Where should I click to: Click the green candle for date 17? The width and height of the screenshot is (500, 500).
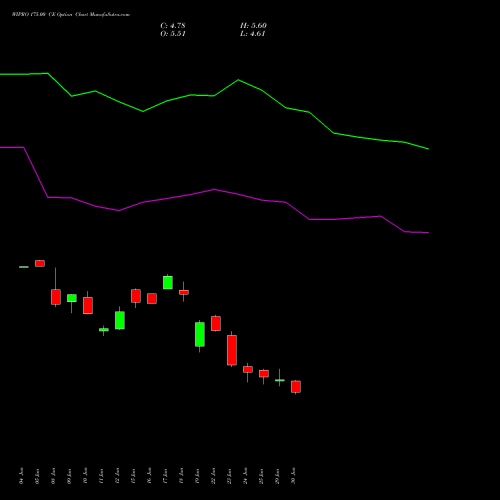(x=168, y=282)
